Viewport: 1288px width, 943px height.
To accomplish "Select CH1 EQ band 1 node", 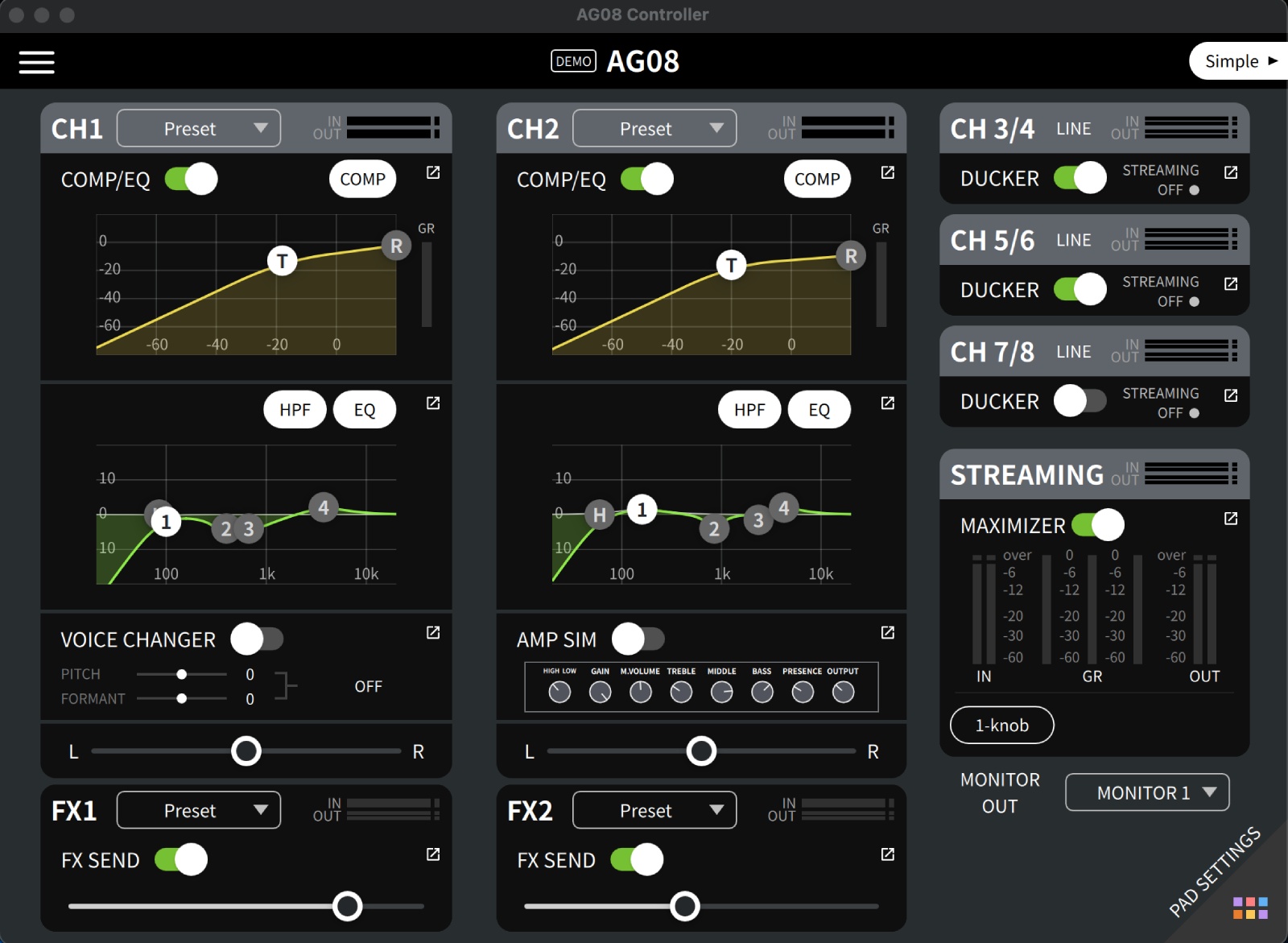I will click(166, 522).
